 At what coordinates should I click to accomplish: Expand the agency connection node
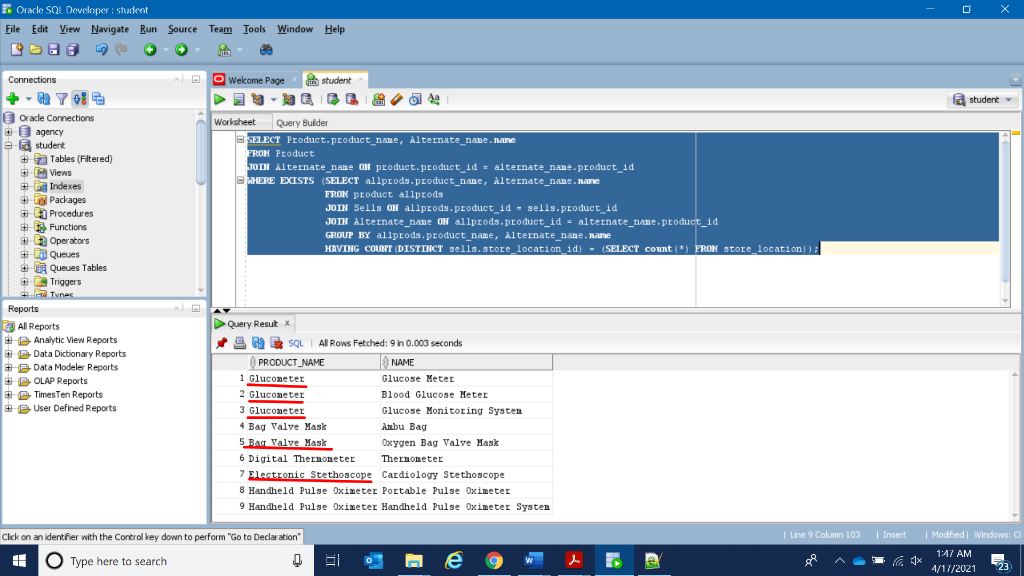click(8, 131)
